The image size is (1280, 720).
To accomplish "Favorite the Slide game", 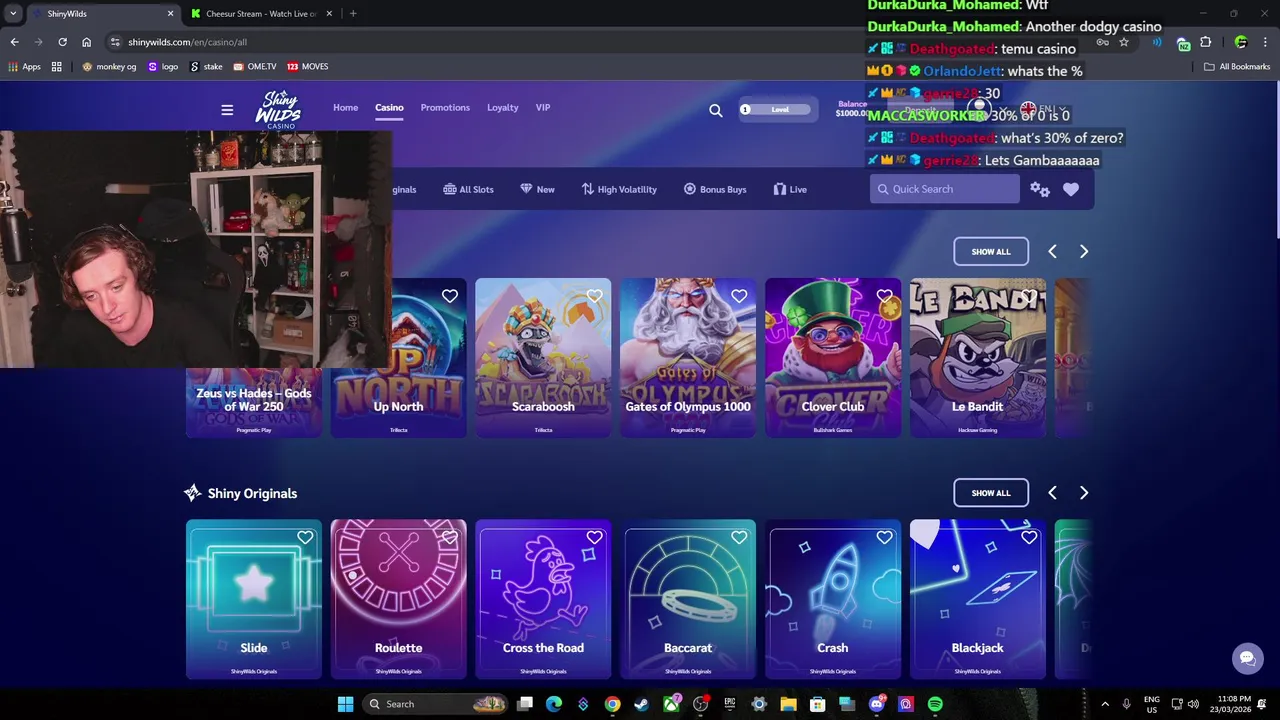I will (305, 537).
